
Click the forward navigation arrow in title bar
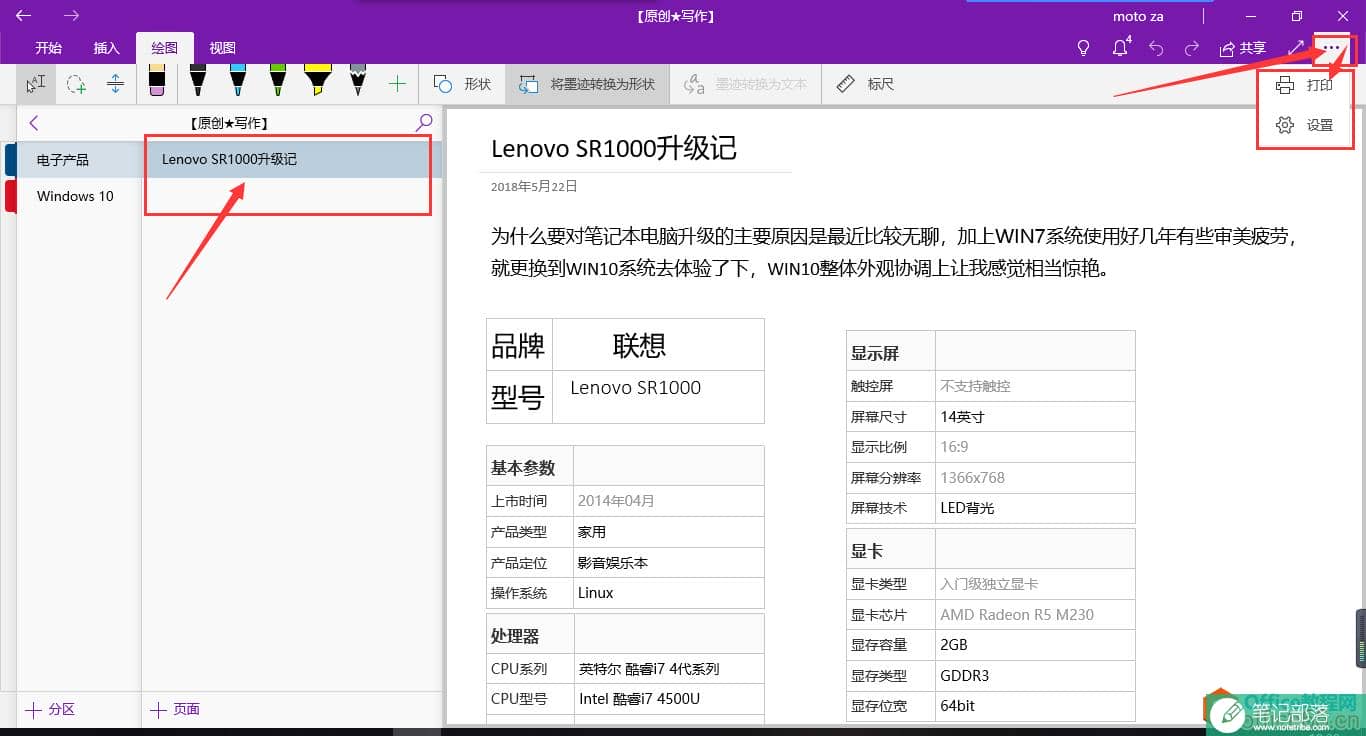pyautogui.click(x=71, y=16)
